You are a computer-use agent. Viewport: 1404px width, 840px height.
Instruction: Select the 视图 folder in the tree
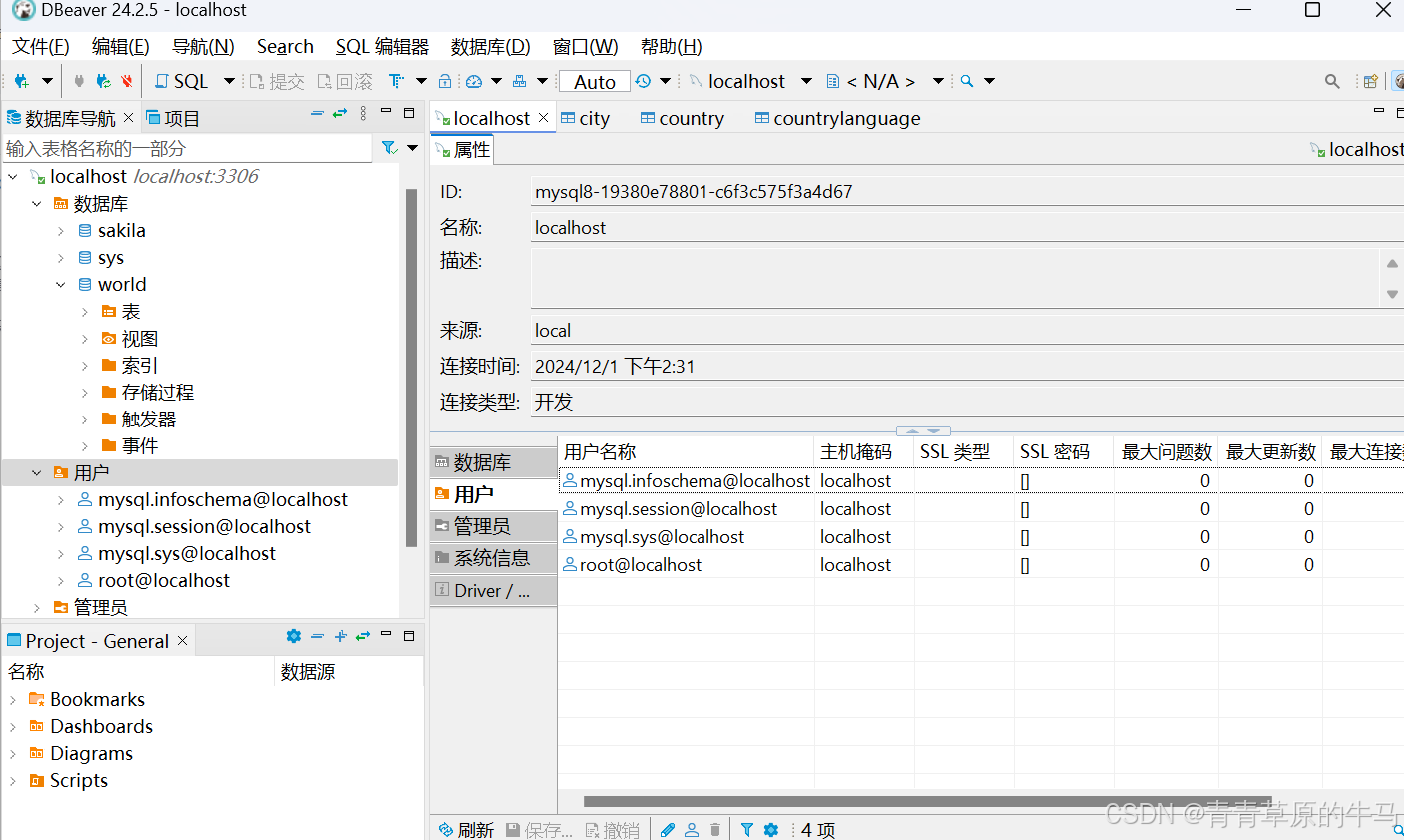tap(140, 339)
